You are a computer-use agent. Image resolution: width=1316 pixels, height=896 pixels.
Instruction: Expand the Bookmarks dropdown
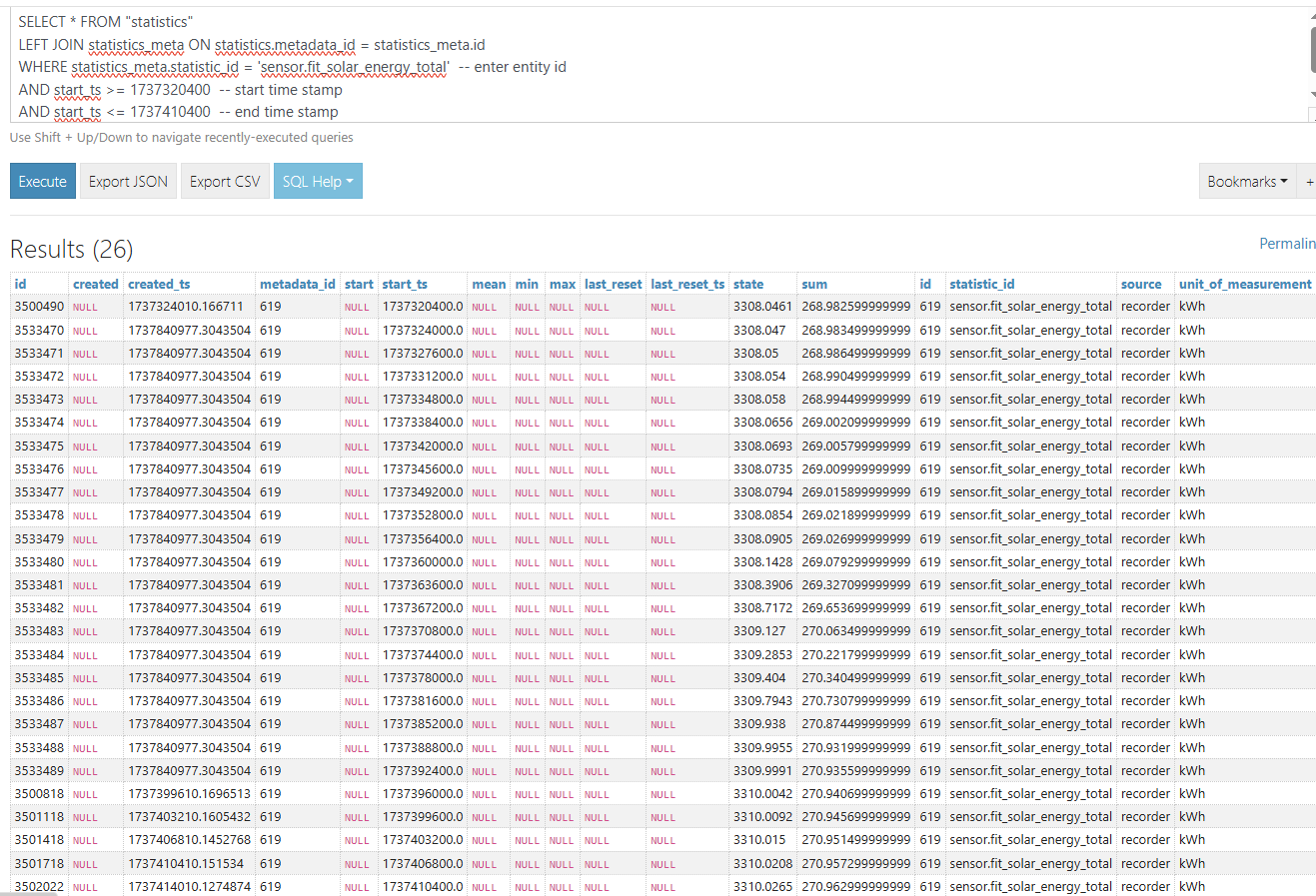(x=1246, y=182)
